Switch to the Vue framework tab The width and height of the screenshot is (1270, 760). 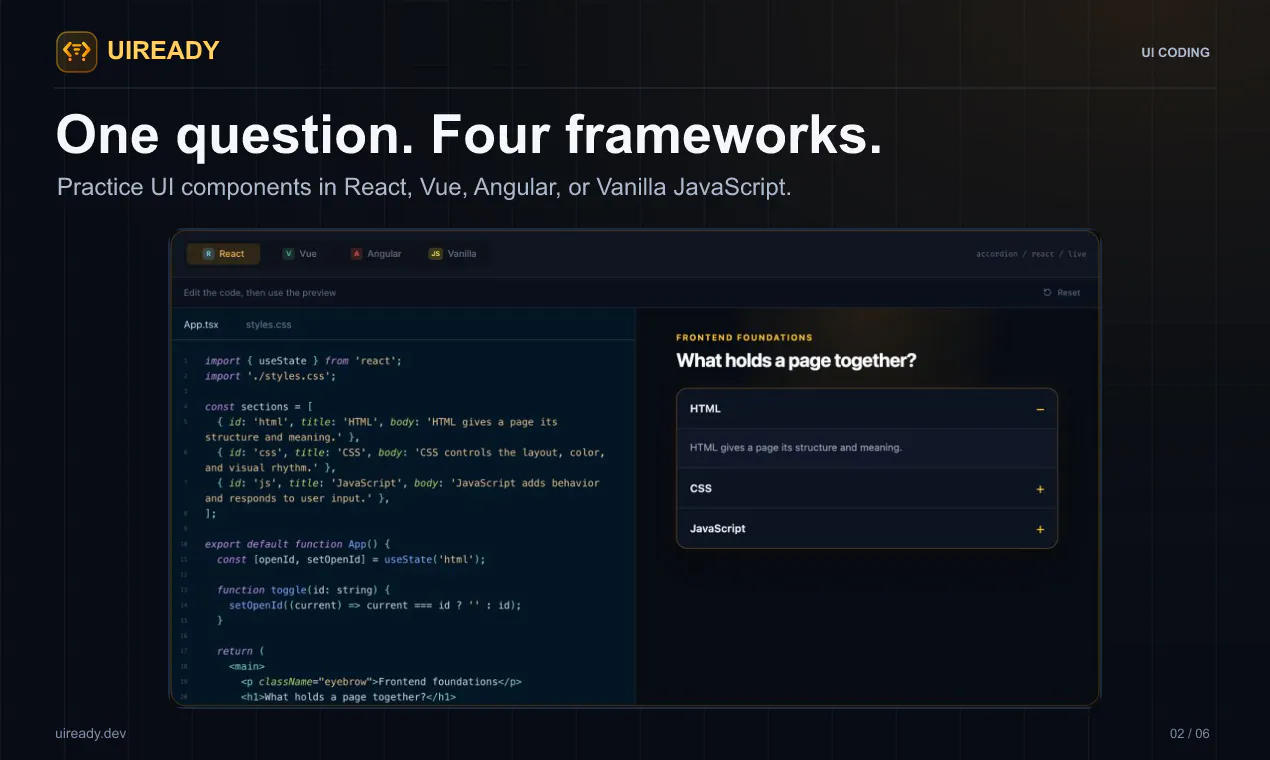point(300,254)
